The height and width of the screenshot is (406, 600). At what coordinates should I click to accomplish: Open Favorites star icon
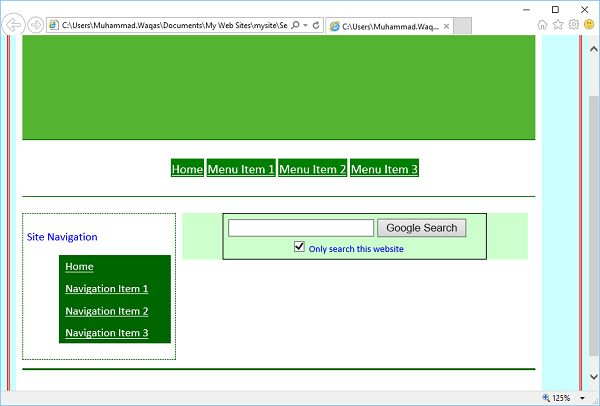click(558, 24)
